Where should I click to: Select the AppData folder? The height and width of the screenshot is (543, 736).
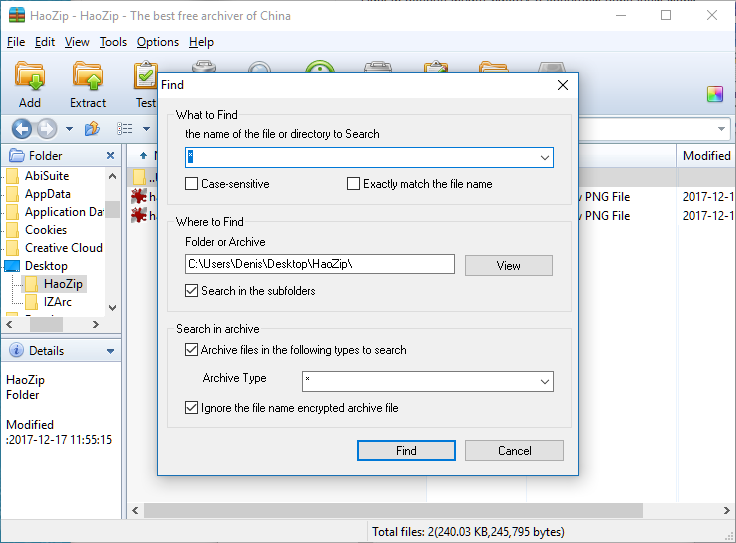point(47,194)
